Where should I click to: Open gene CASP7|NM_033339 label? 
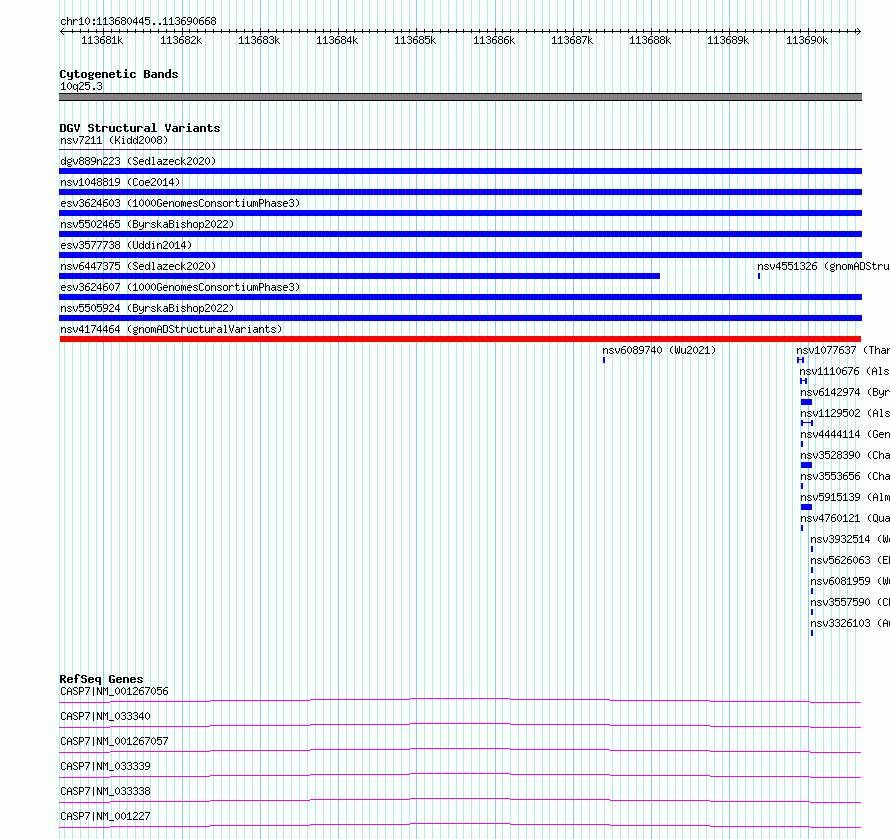[105, 766]
